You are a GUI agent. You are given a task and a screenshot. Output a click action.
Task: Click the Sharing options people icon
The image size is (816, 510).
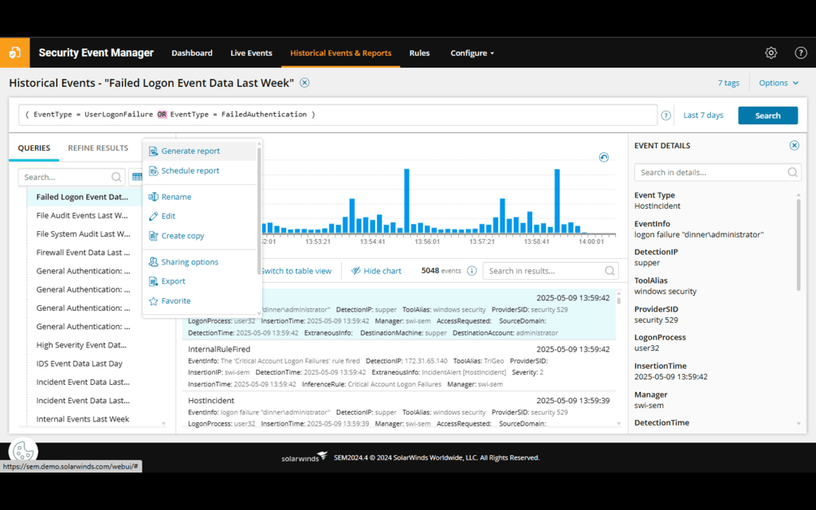tap(153, 262)
